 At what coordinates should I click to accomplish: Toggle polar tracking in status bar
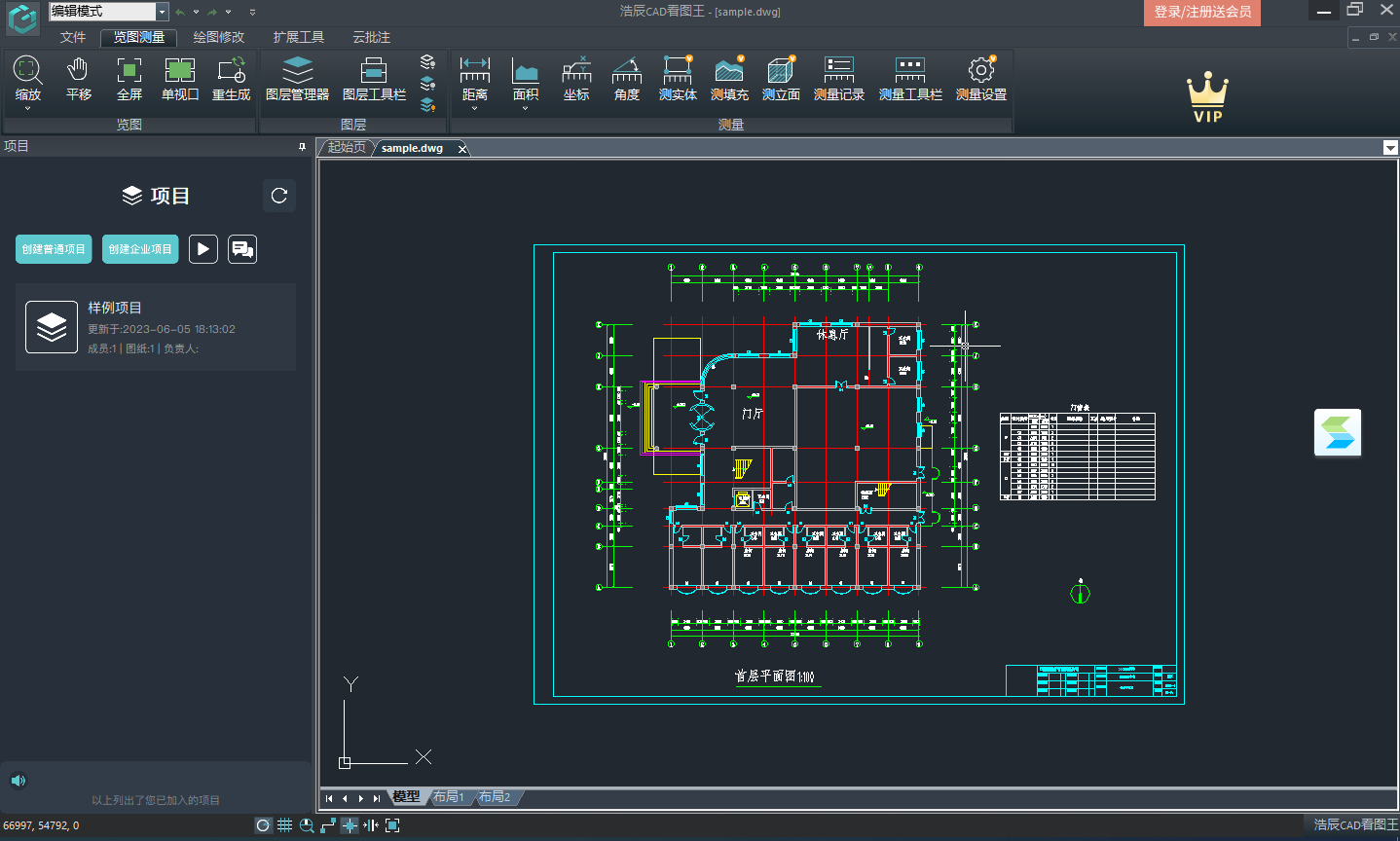[x=263, y=825]
